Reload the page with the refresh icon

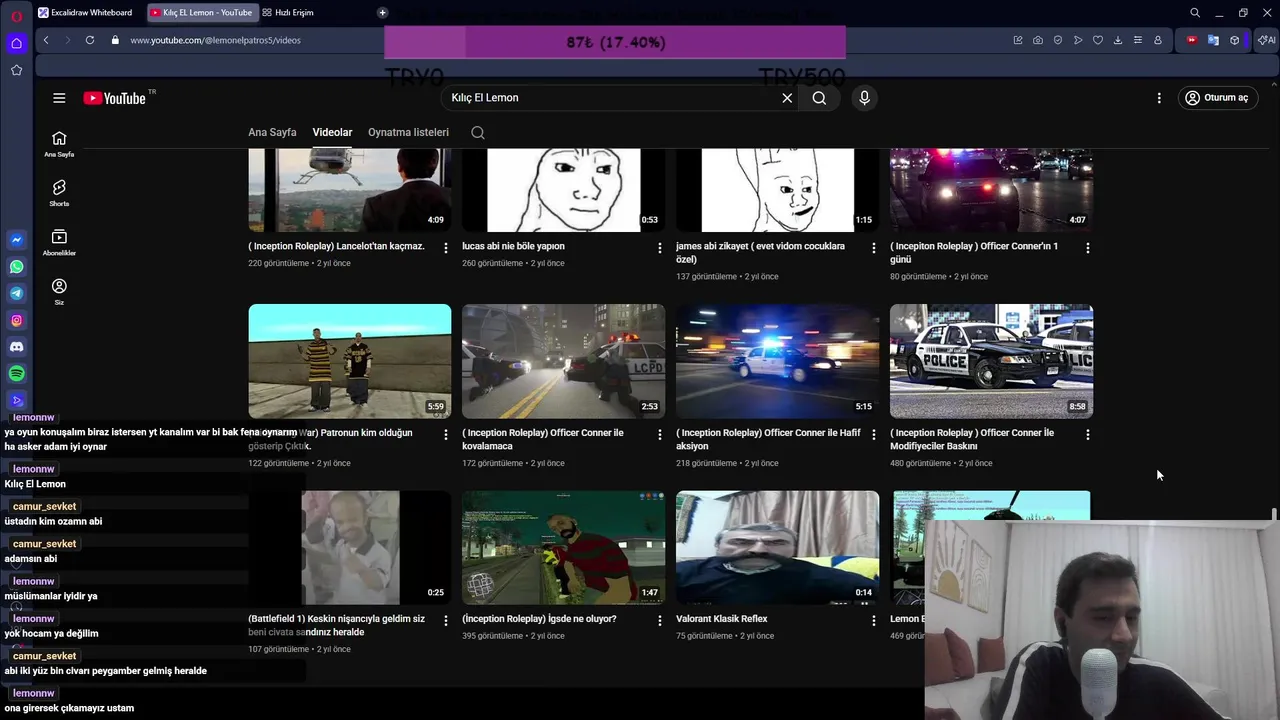(90, 40)
